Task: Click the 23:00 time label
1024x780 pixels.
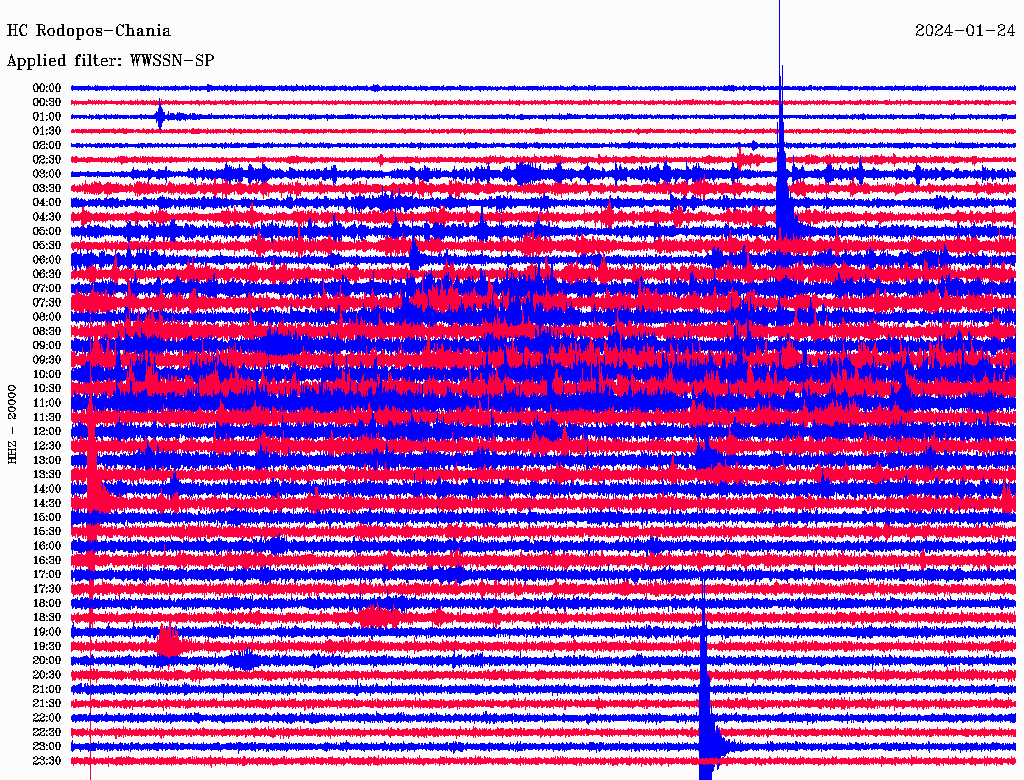Action: click(47, 746)
